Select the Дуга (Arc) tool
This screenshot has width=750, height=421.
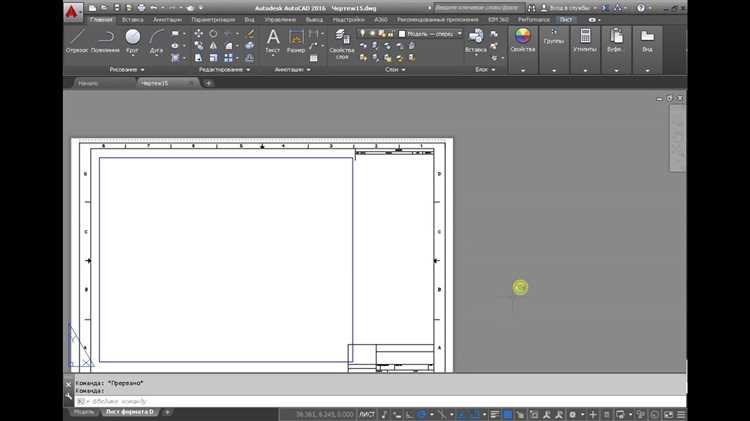[157, 40]
